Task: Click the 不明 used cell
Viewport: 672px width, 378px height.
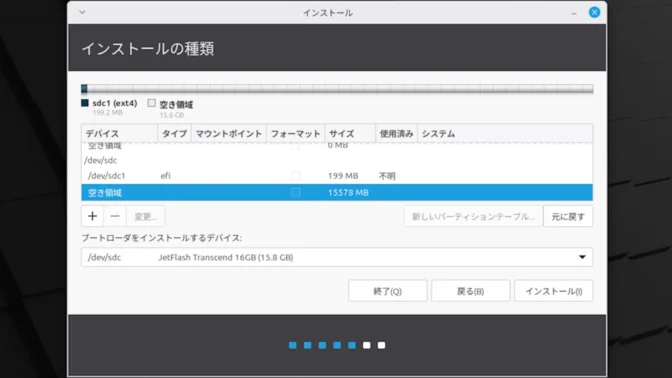Action: [387, 176]
